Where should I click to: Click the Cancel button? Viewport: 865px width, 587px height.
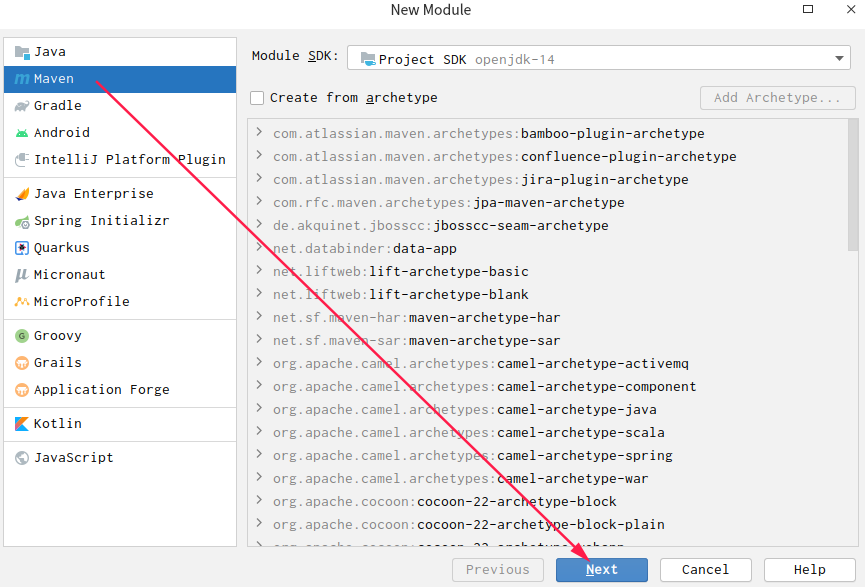(706, 570)
